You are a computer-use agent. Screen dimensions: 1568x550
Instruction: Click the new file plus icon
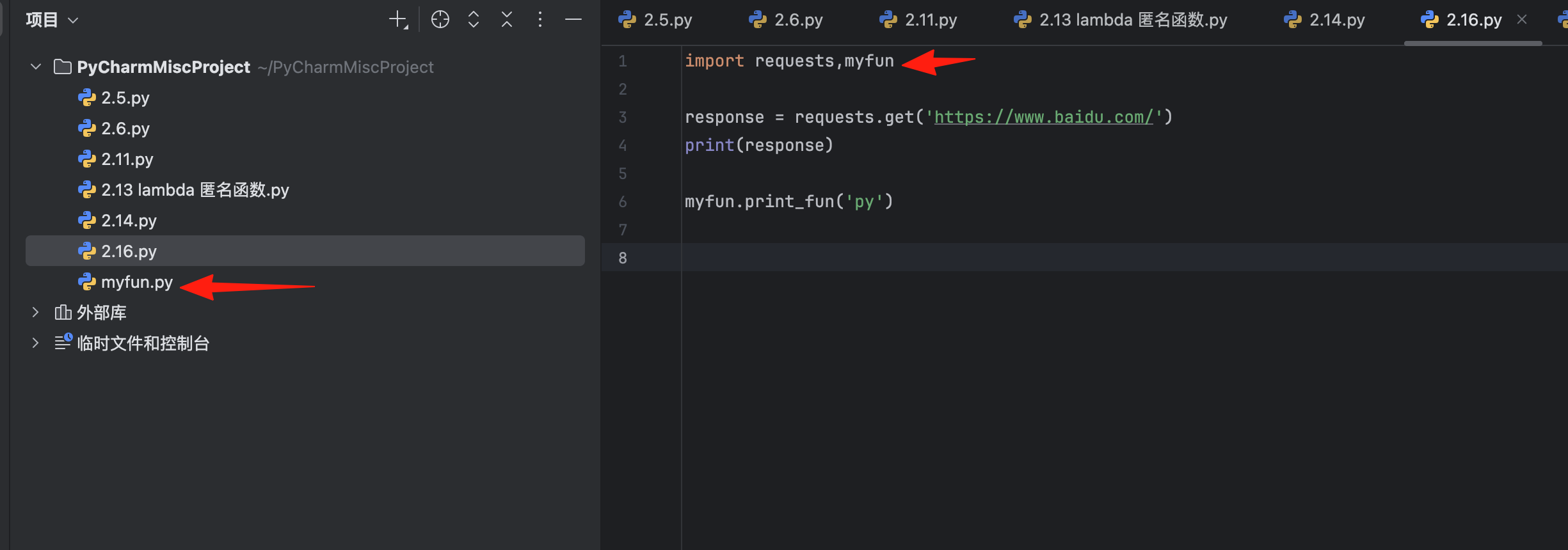[397, 20]
